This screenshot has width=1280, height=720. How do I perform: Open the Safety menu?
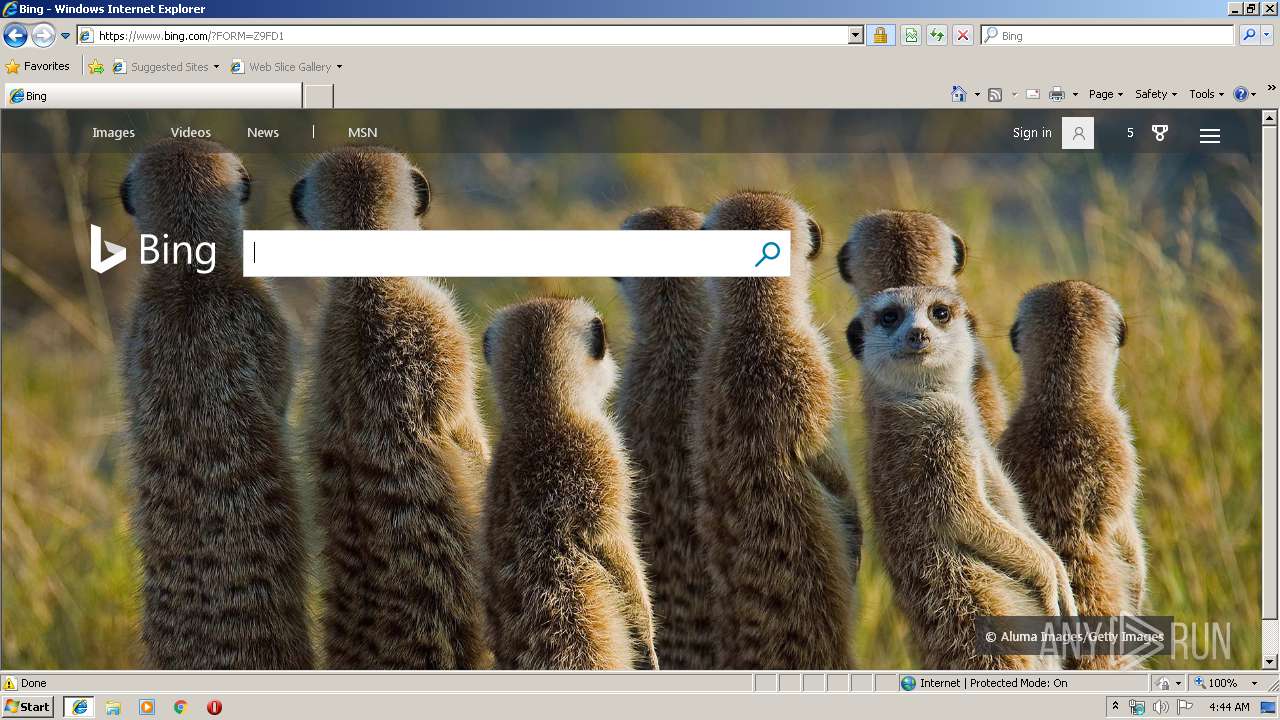[x=1155, y=94]
